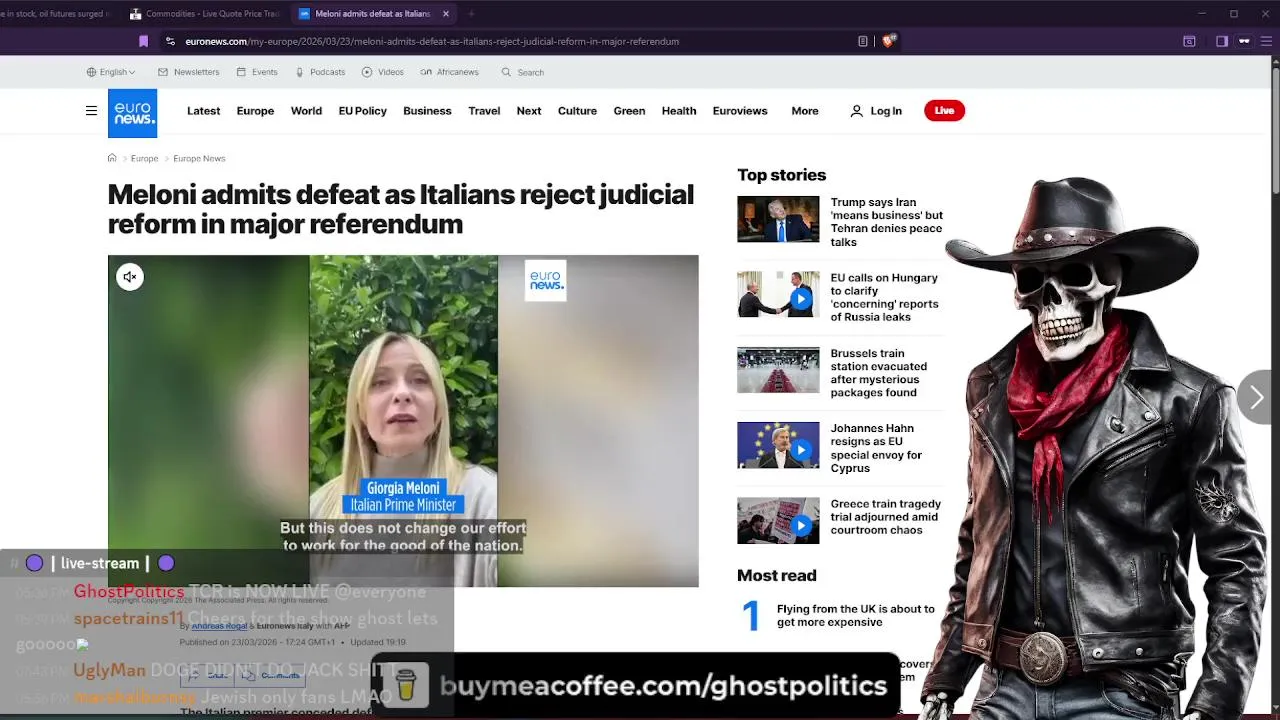This screenshot has height=720, width=1280.
Task: Open the hamburger menu beside Euronews logo
Action: tap(91, 111)
